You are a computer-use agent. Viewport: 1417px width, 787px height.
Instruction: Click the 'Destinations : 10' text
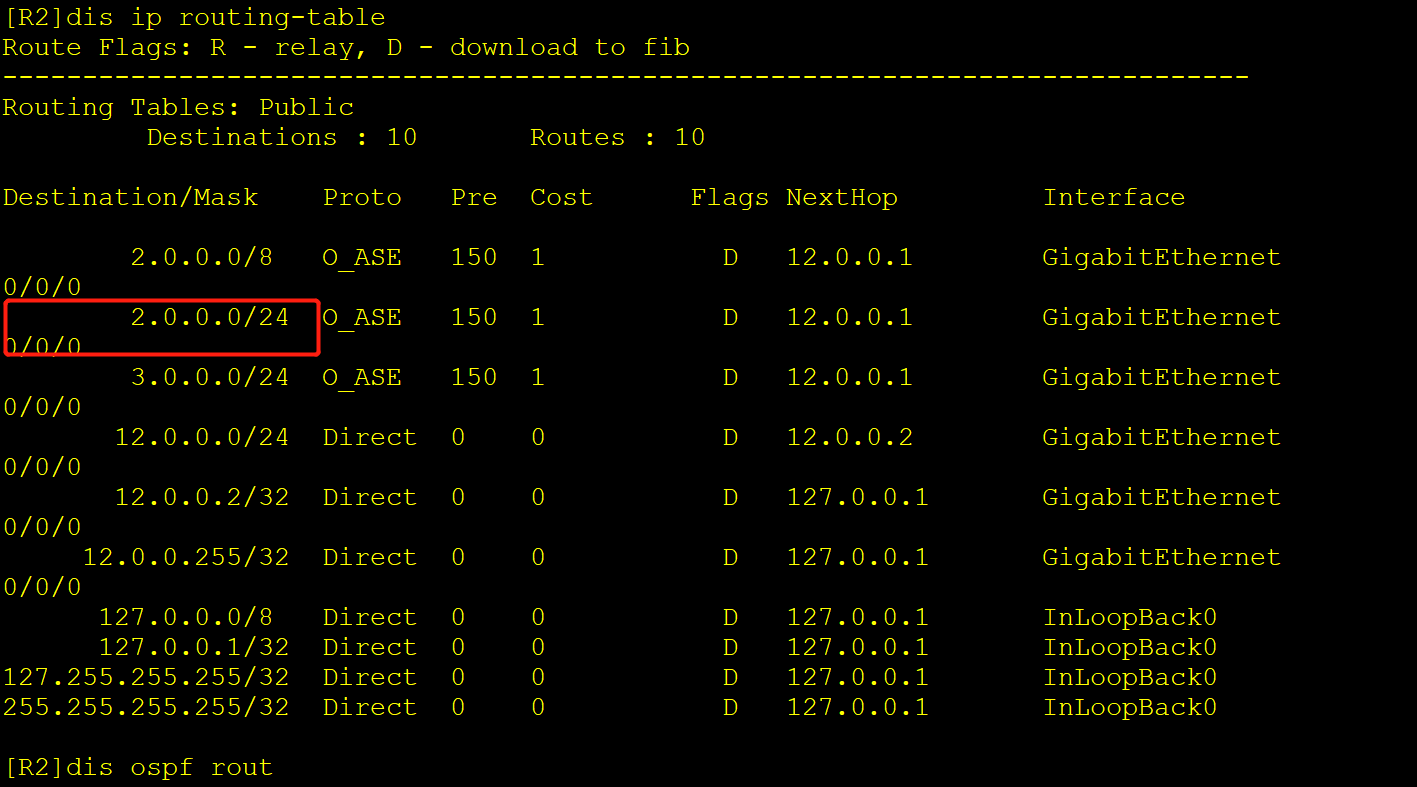[282, 137]
